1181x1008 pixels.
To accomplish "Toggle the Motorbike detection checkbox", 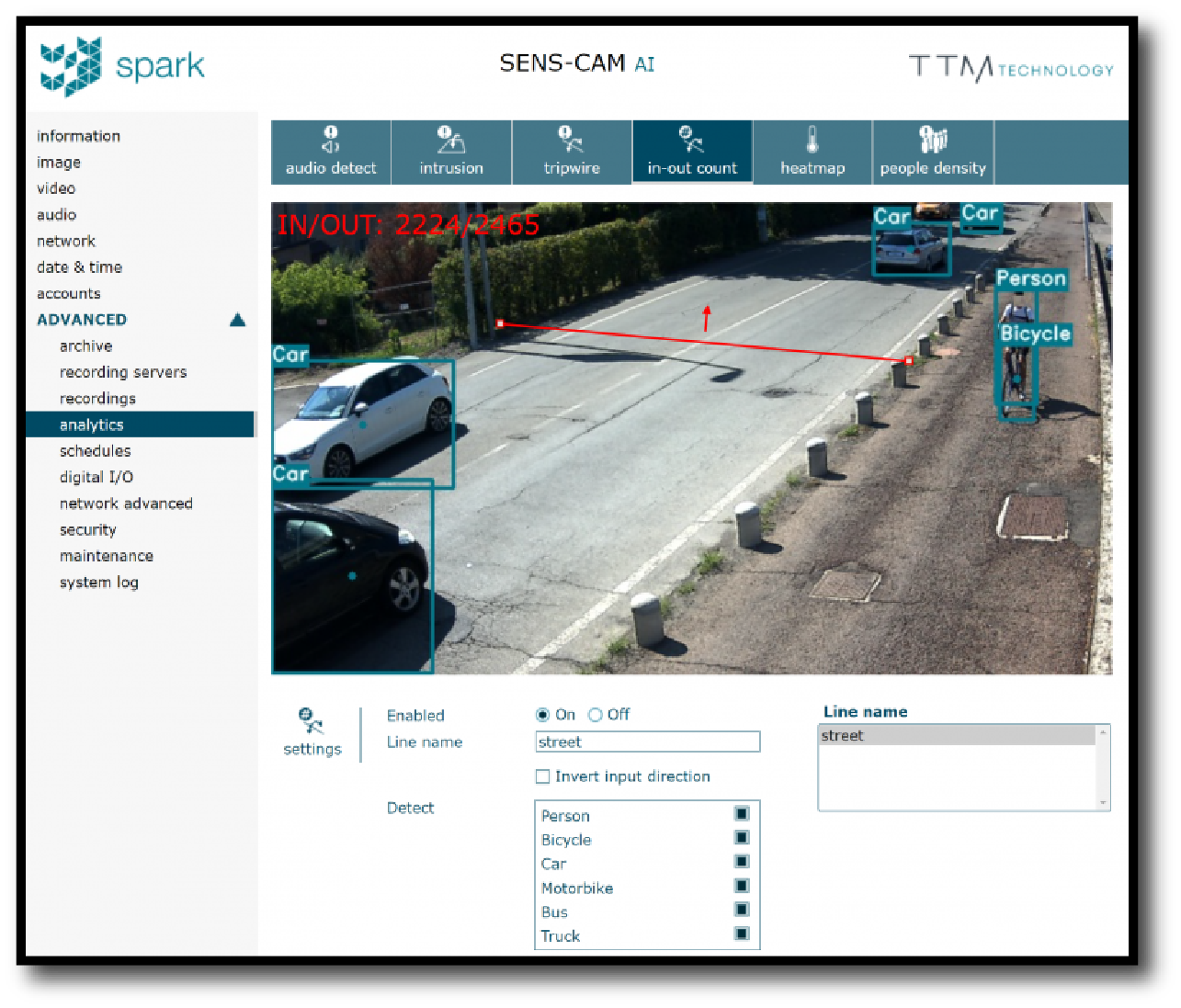I will coord(742,886).
